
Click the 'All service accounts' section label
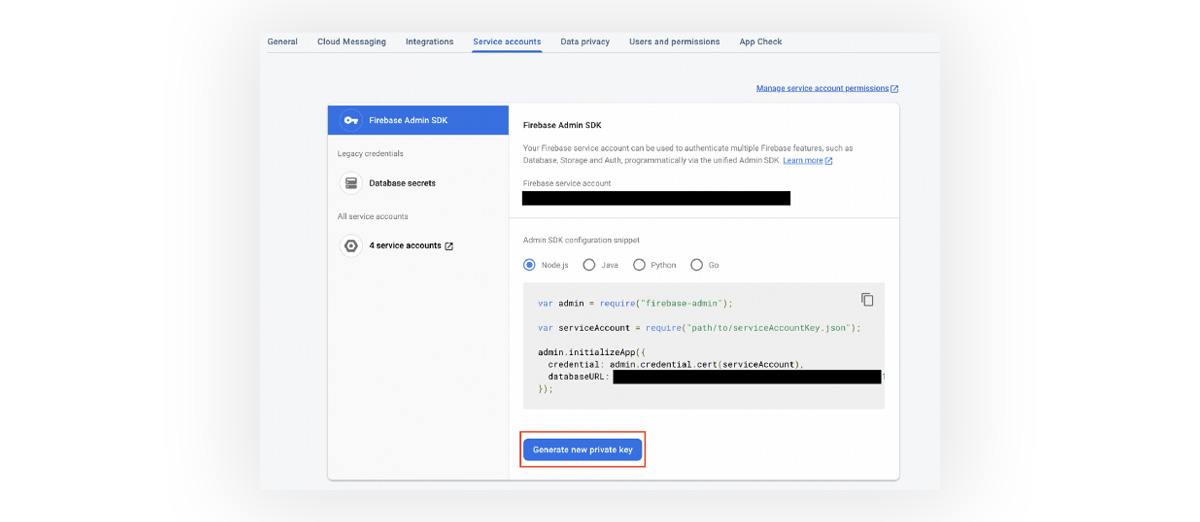(x=373, y=217)
